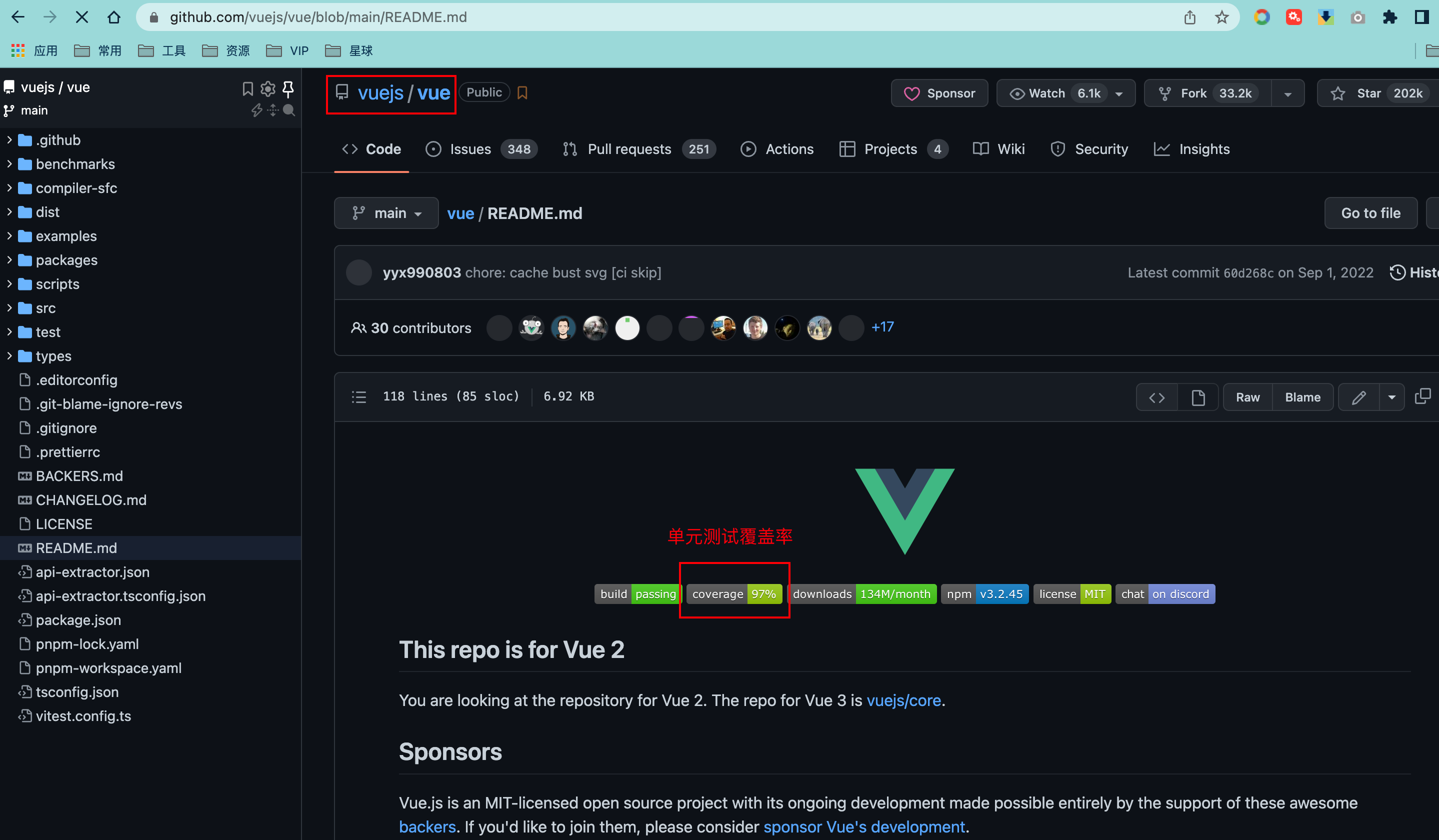
Task: Click the Sponsor button
Action: point(939,93)
